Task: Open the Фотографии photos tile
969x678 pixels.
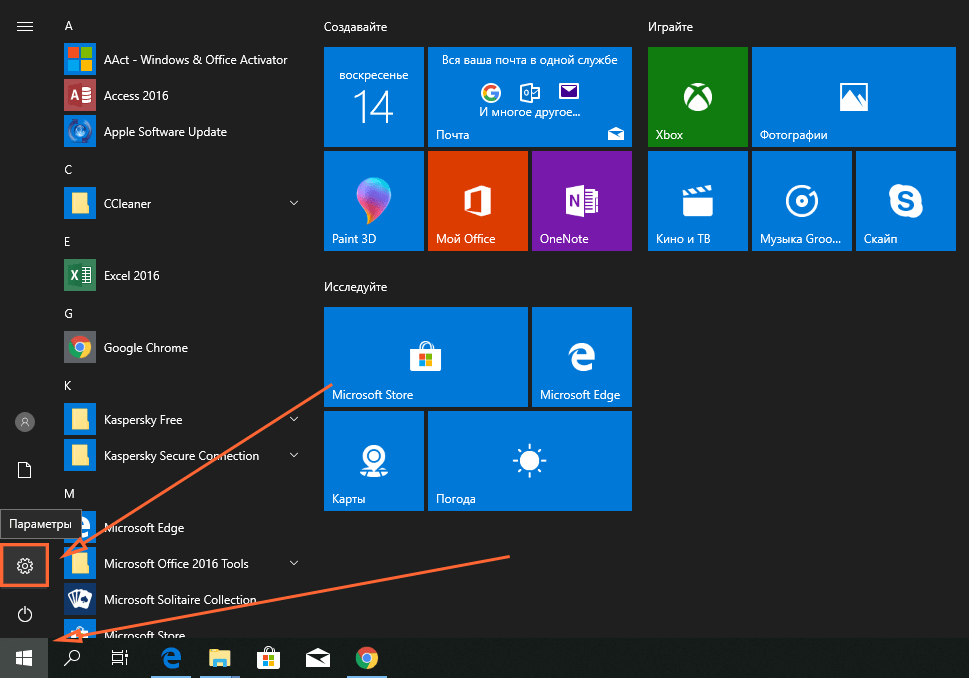Action: (853, 97)
